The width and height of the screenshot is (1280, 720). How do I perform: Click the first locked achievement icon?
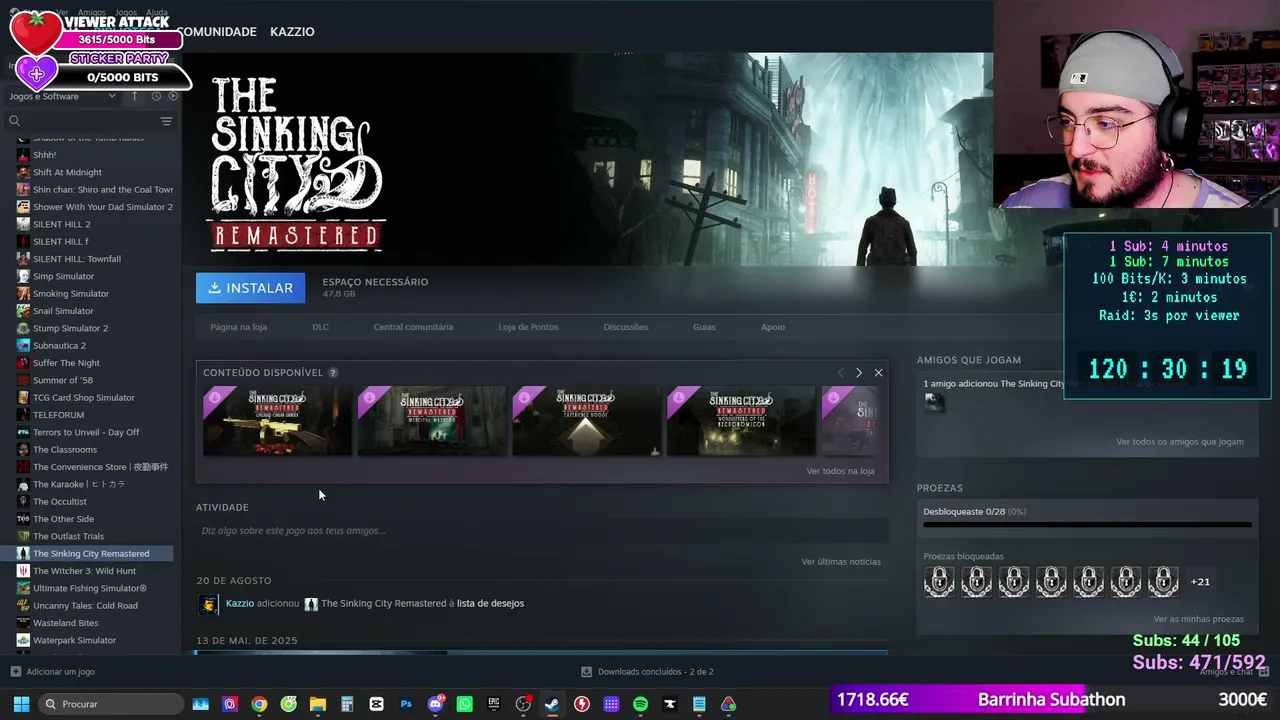coord(939,581)
